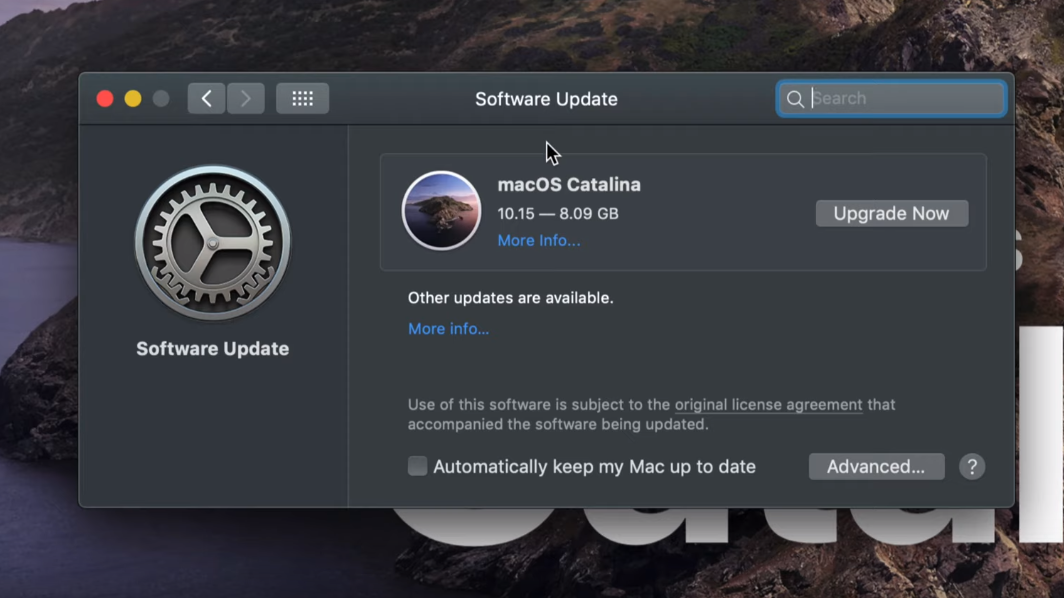Image resolution: width=1064 pixels, height=598 pixels.
Task: Minimize the Software Update window
Action: [x=132, y=98]
